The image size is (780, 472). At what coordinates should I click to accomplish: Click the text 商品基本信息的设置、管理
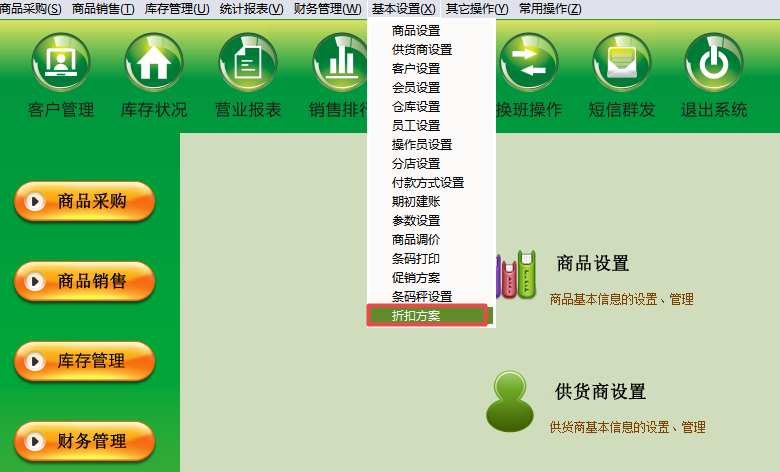[621, 299]
